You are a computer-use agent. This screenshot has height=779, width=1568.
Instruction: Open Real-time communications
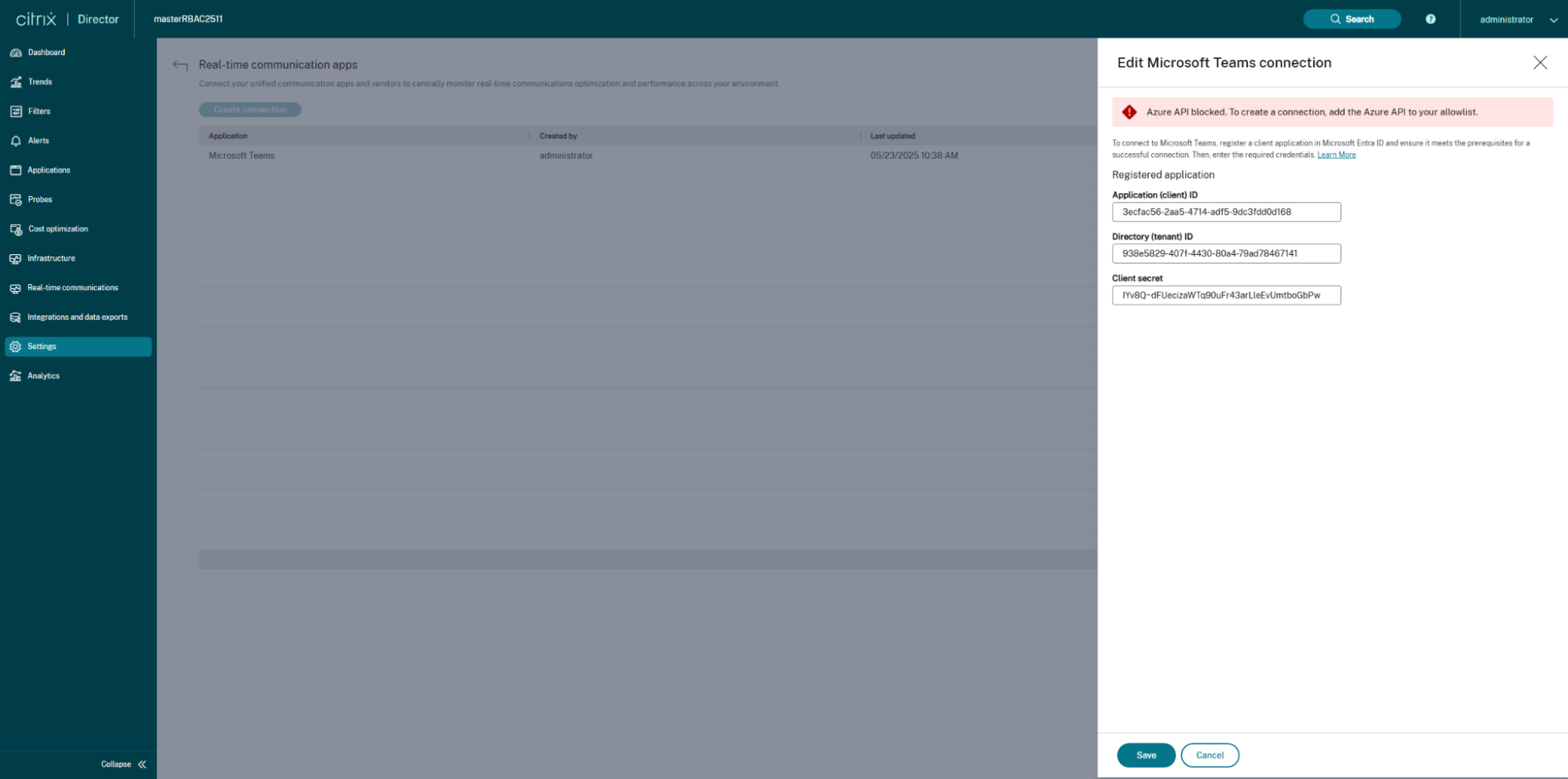72,287
